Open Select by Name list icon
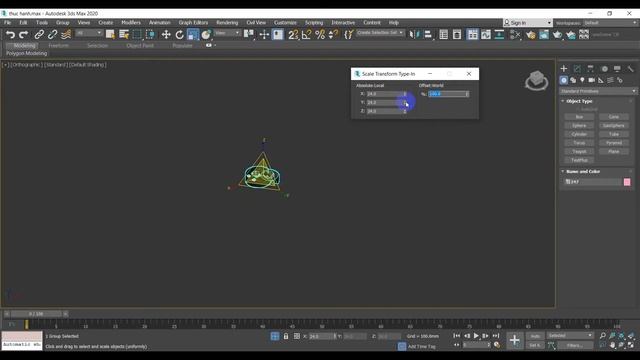This screenshot has width=640, height=360. 124,35
